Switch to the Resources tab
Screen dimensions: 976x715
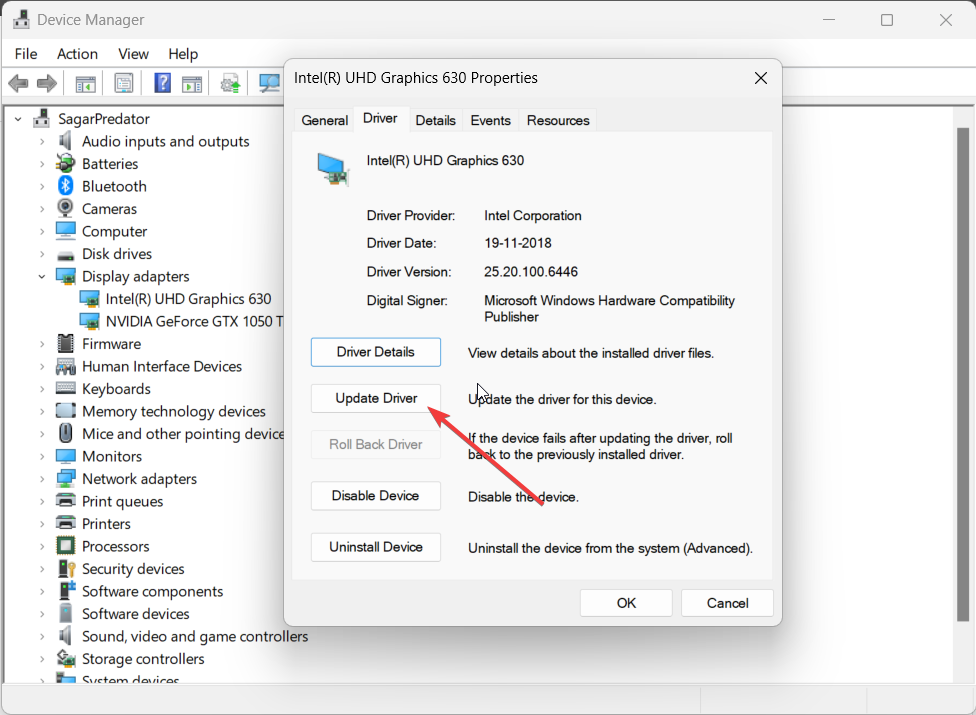click(558, 120)
